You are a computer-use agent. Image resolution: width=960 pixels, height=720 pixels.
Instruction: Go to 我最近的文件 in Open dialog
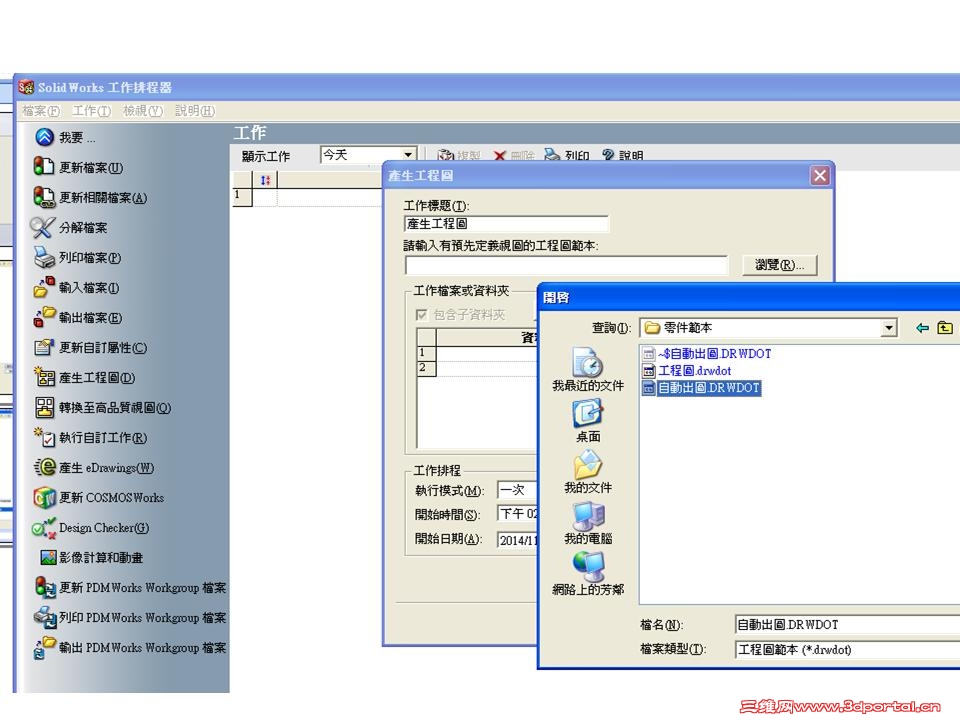pos(588,362)
